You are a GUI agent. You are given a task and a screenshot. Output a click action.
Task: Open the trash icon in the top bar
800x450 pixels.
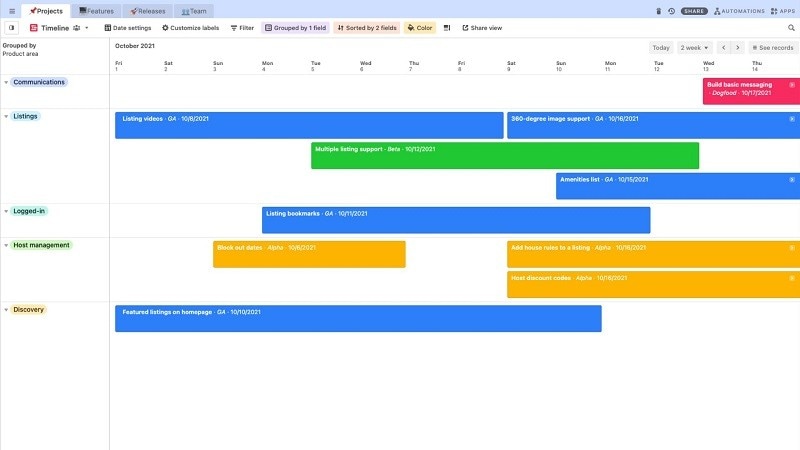[x=658, y=11]
